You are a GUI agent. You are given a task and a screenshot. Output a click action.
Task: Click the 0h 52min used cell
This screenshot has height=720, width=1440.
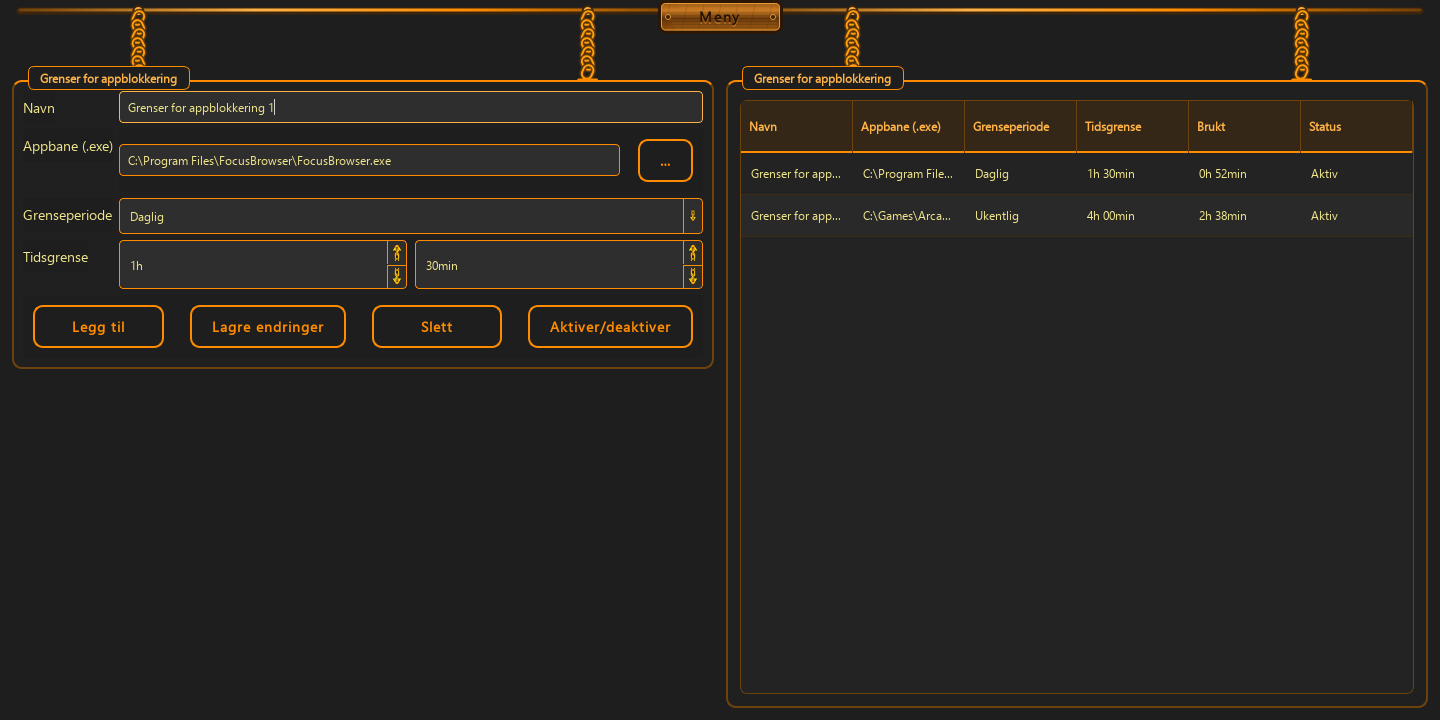pos(1245,174)
